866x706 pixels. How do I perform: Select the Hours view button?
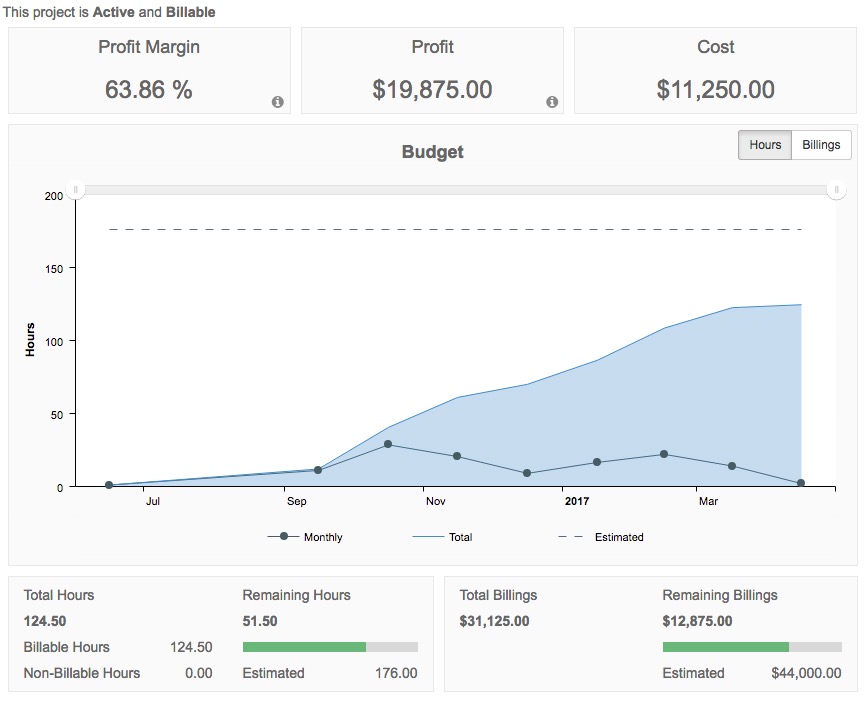point(764,144)
